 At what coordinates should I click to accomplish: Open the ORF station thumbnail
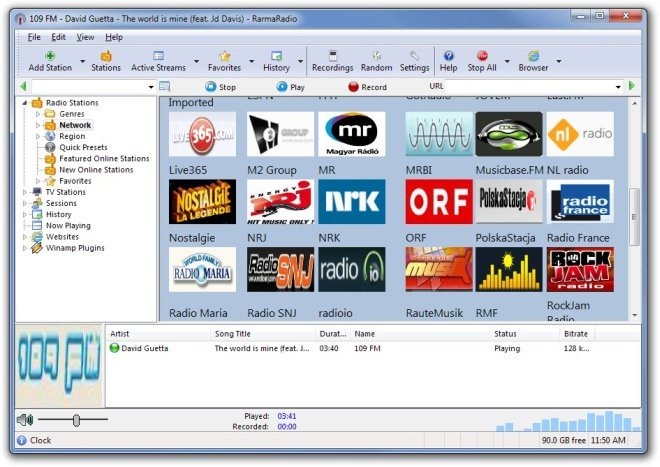pyautogui.click(x=439, y=202)
